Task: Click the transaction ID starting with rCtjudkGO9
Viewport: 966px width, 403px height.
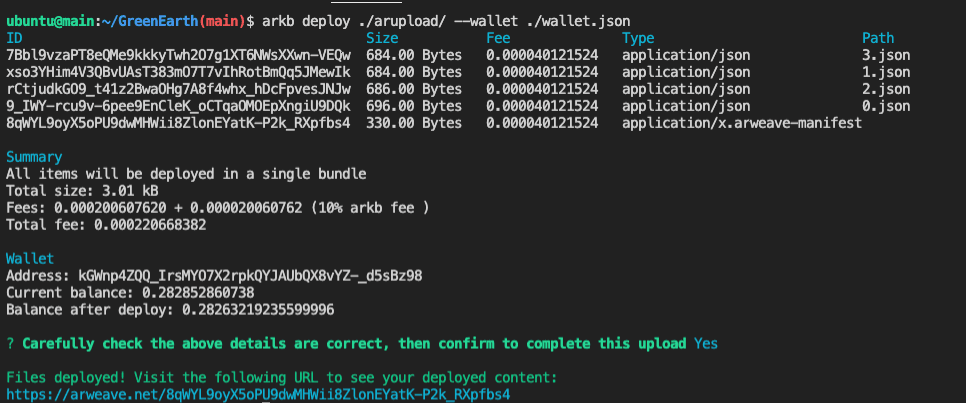Action: point(179,89)
